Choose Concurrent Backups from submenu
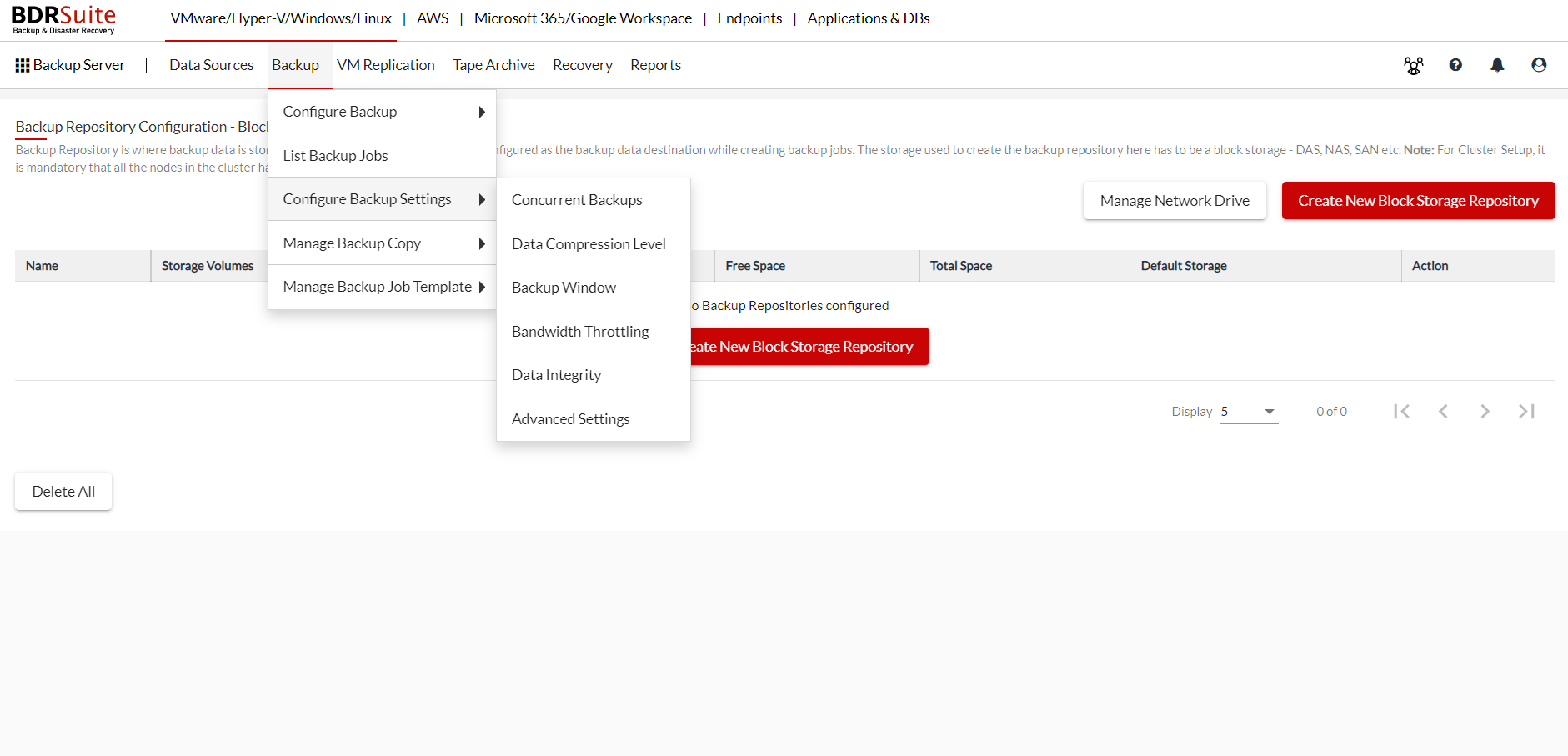Viewport: 1568px width, 756px height. click(594, 200)
